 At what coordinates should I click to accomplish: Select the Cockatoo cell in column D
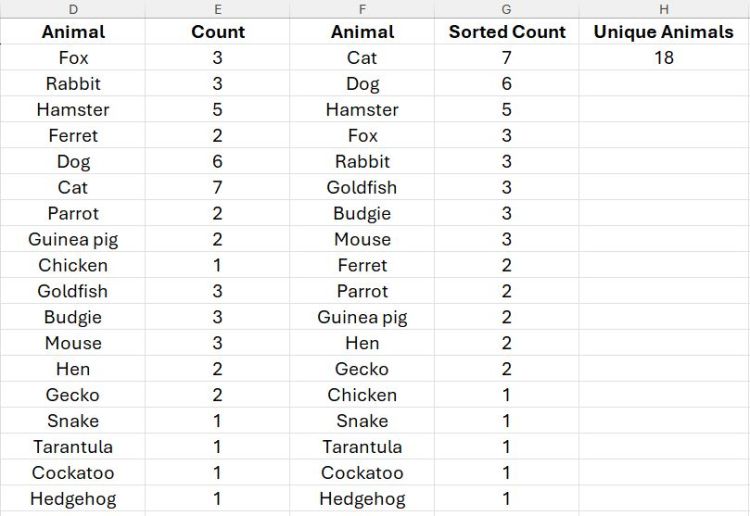(x=73, y=472)
